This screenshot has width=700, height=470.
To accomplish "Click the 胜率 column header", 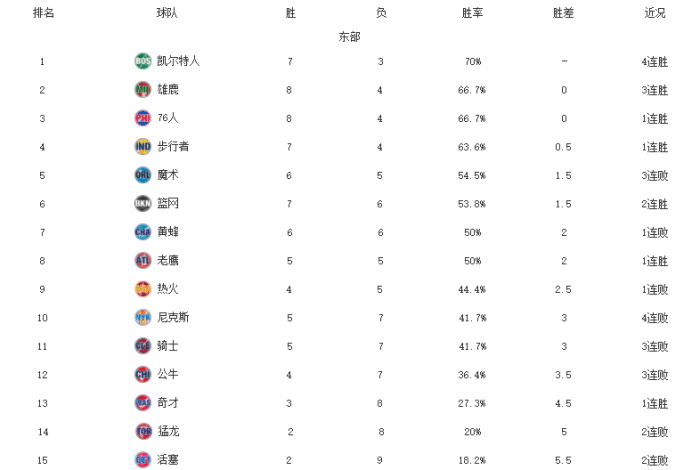I will [x=473, y=13].
